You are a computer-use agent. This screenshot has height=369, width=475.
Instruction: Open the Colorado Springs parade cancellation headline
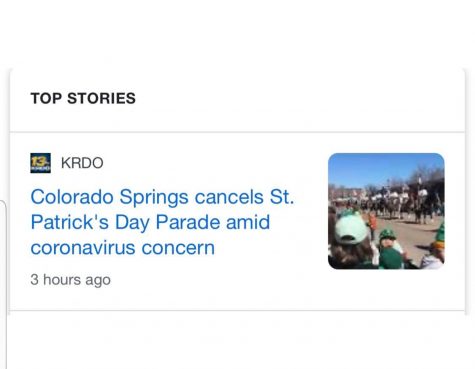(162, 222)
